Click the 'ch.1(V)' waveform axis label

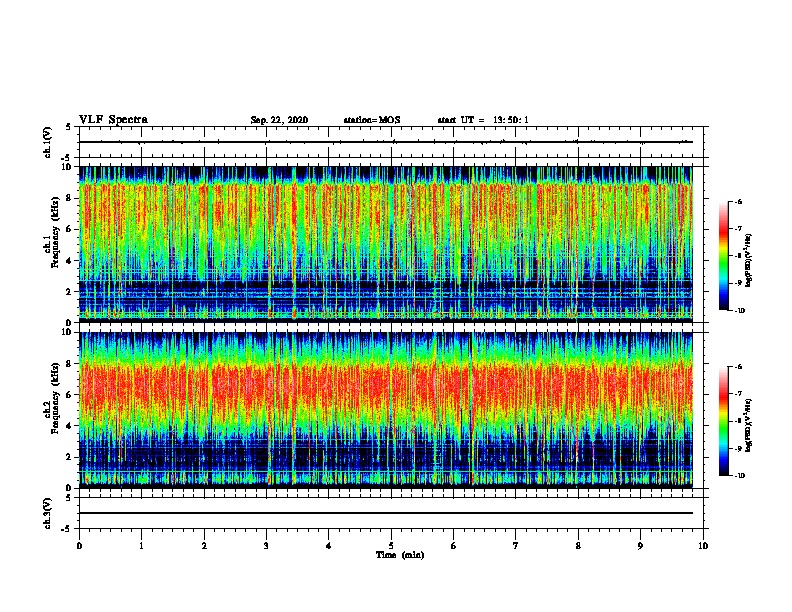point(48,142)
